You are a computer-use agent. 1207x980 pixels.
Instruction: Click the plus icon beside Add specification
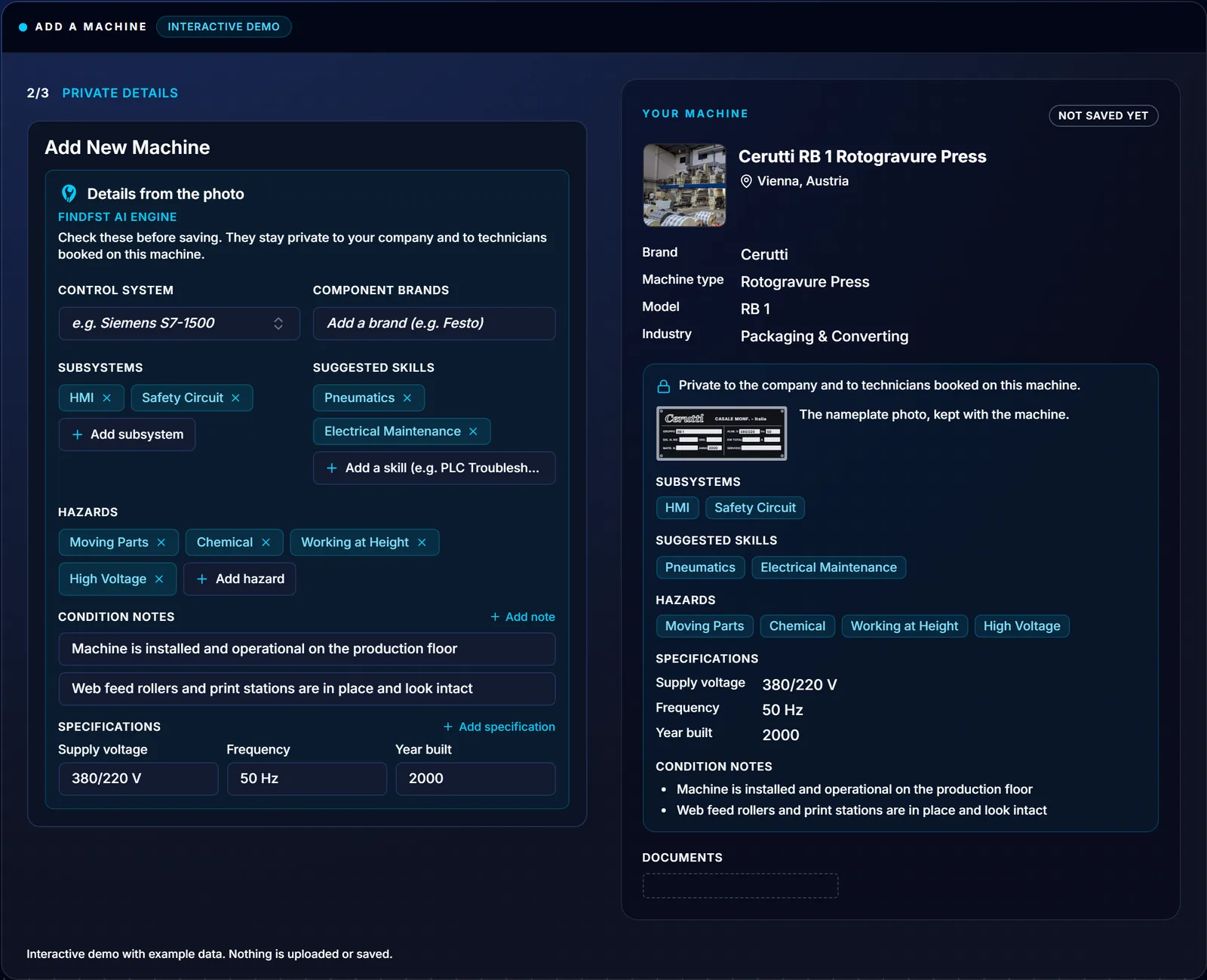448,727
